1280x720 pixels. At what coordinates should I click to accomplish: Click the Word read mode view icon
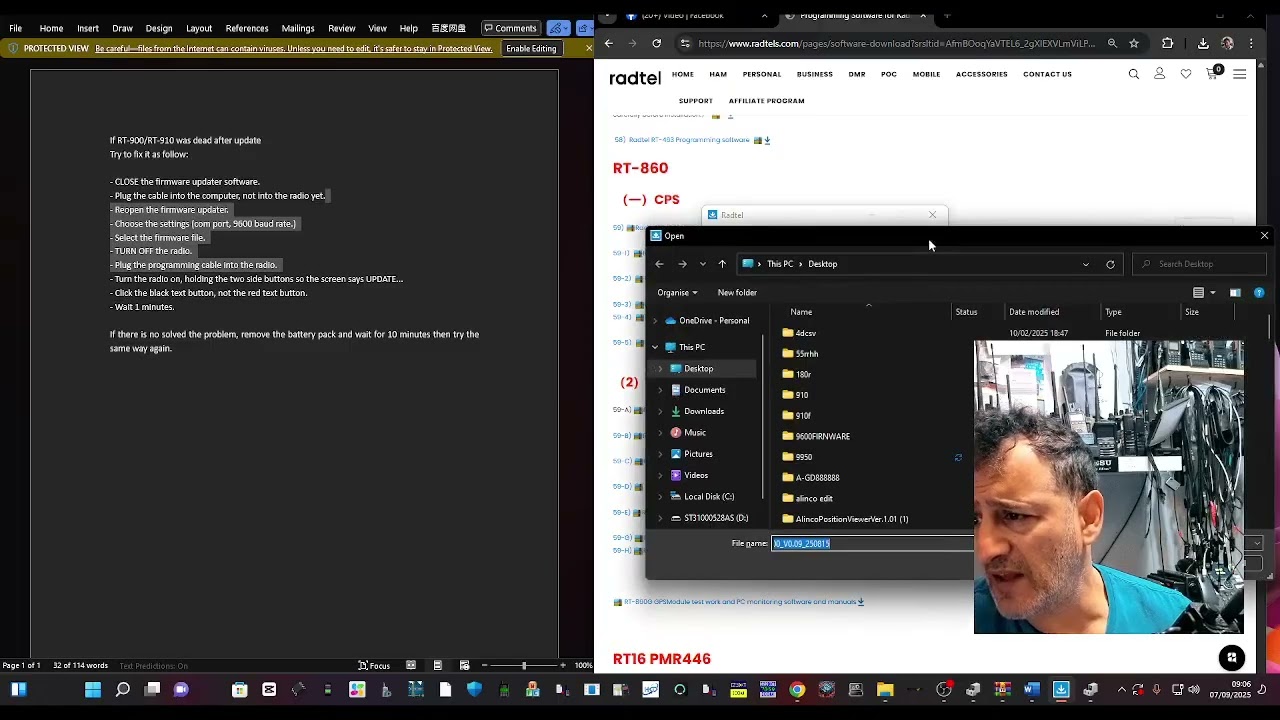point(411,665)
